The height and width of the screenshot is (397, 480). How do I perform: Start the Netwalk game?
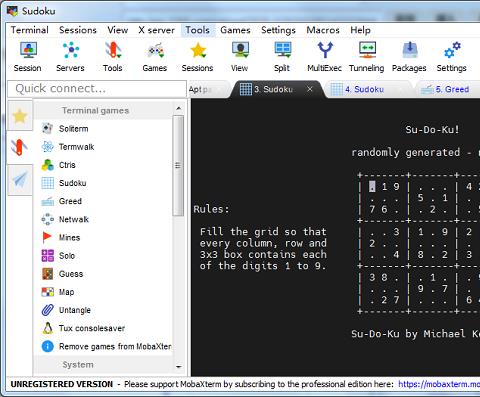(74, 219)
